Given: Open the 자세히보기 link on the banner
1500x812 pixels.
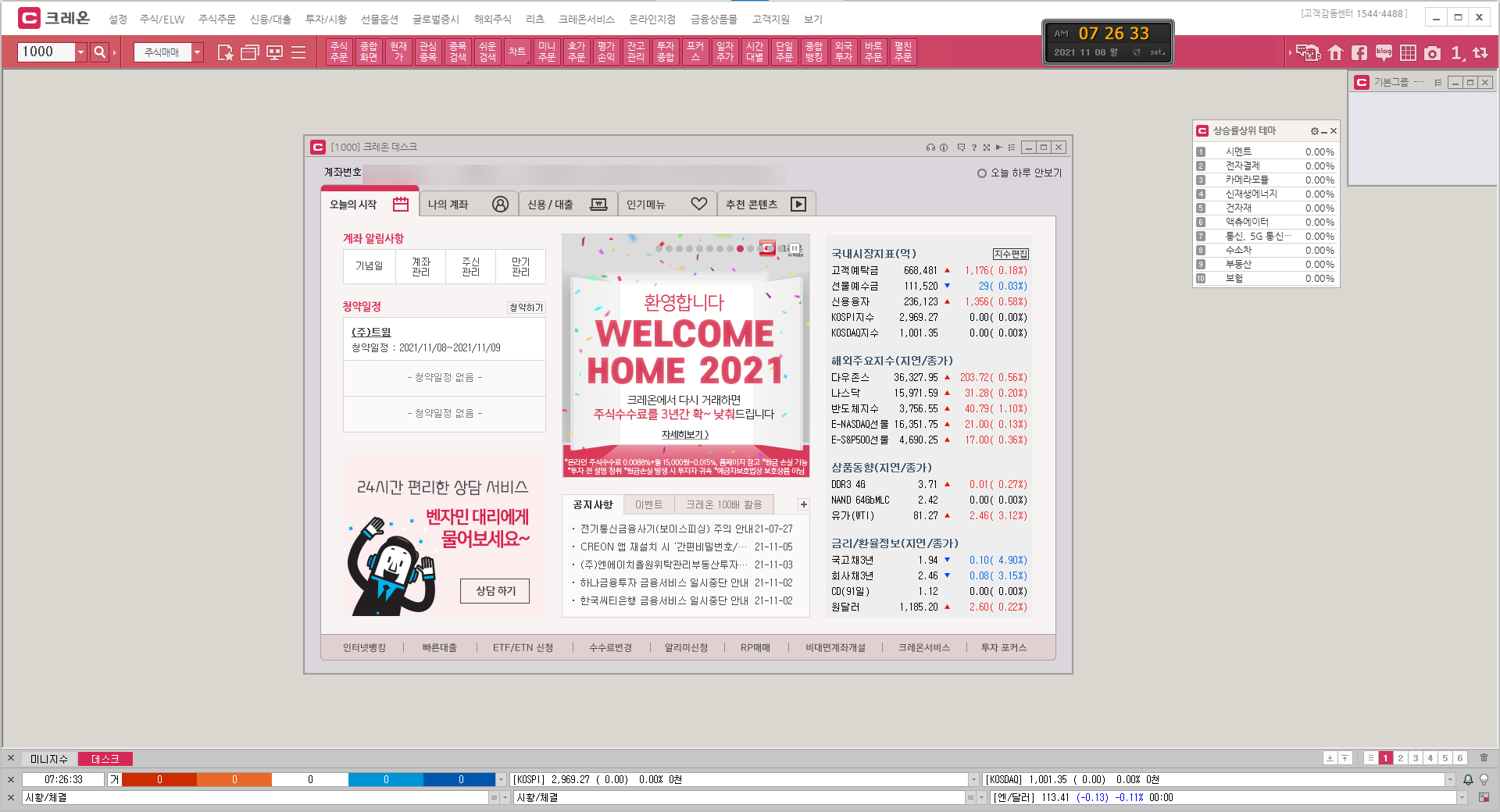Looking at the screenshot, I should pos(685,434).
